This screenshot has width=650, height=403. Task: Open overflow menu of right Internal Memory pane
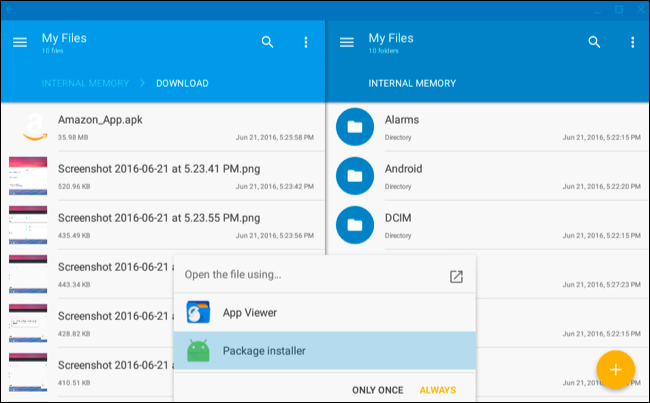pos(633,42)
